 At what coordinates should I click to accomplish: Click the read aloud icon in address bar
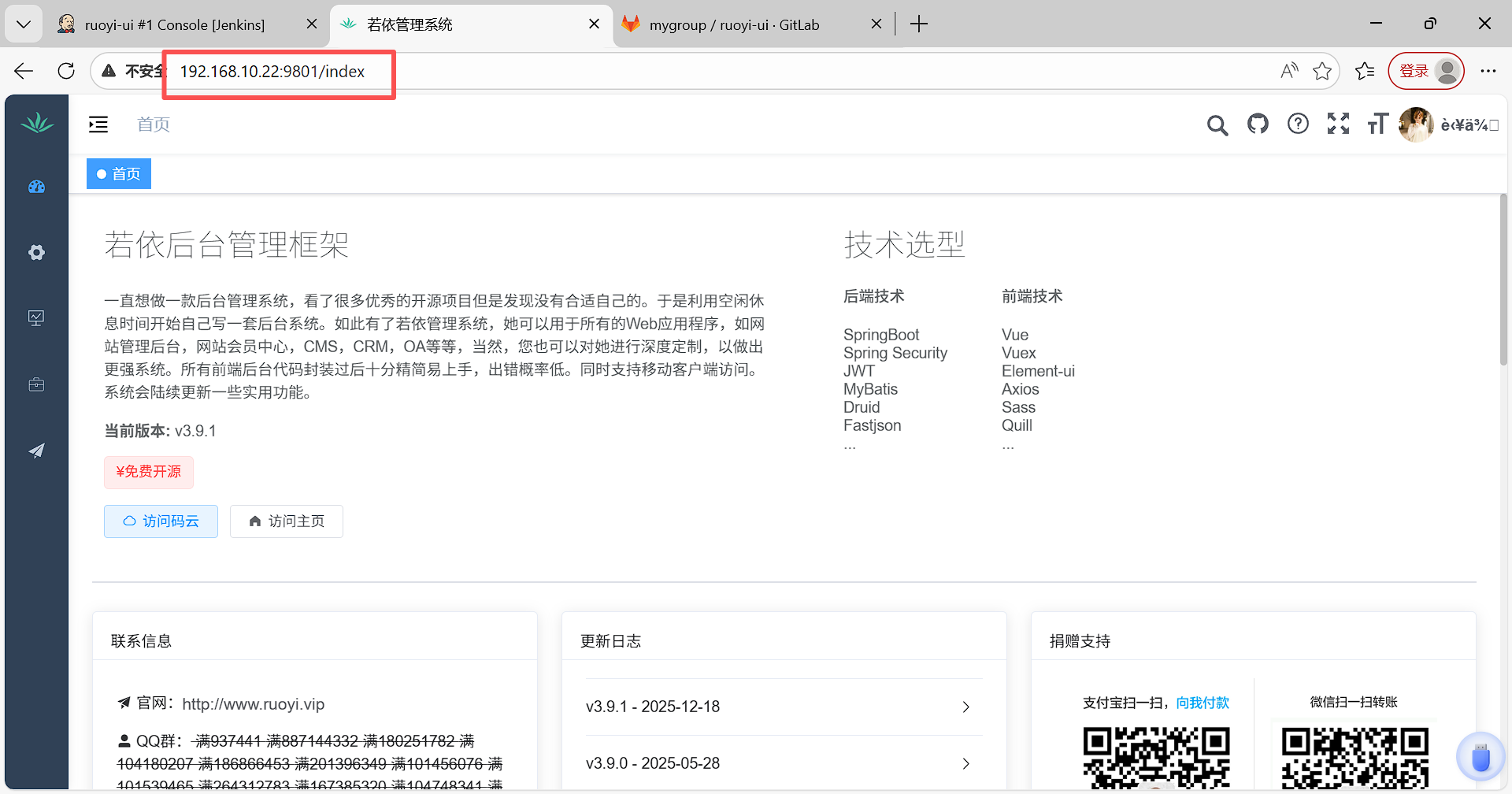1289,71
